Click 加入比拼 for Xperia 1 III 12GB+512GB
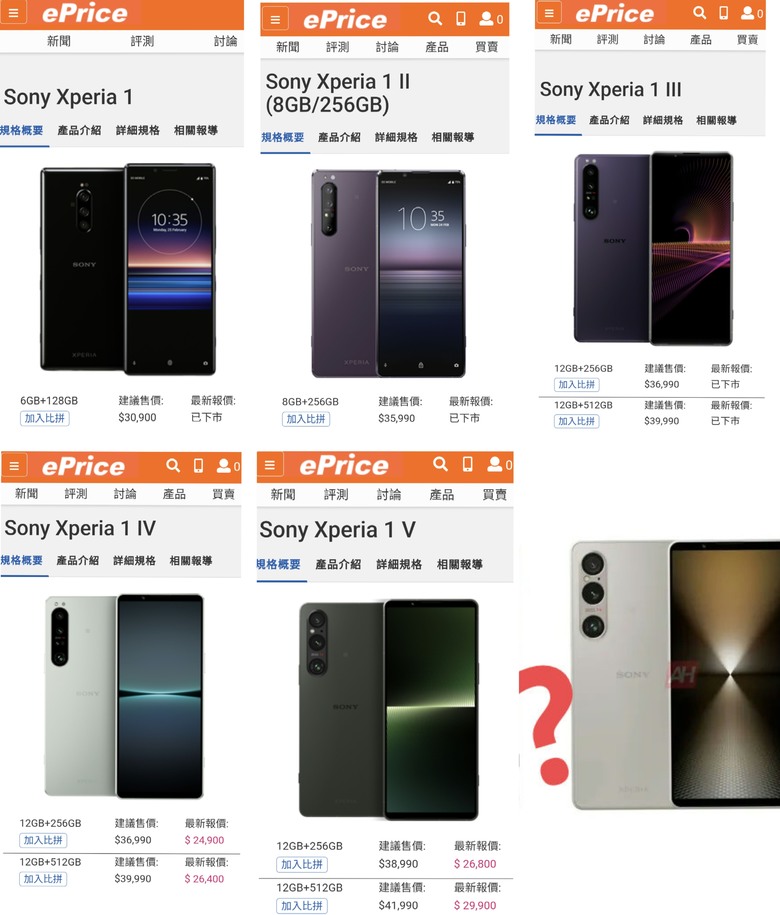 coord(576,421)
